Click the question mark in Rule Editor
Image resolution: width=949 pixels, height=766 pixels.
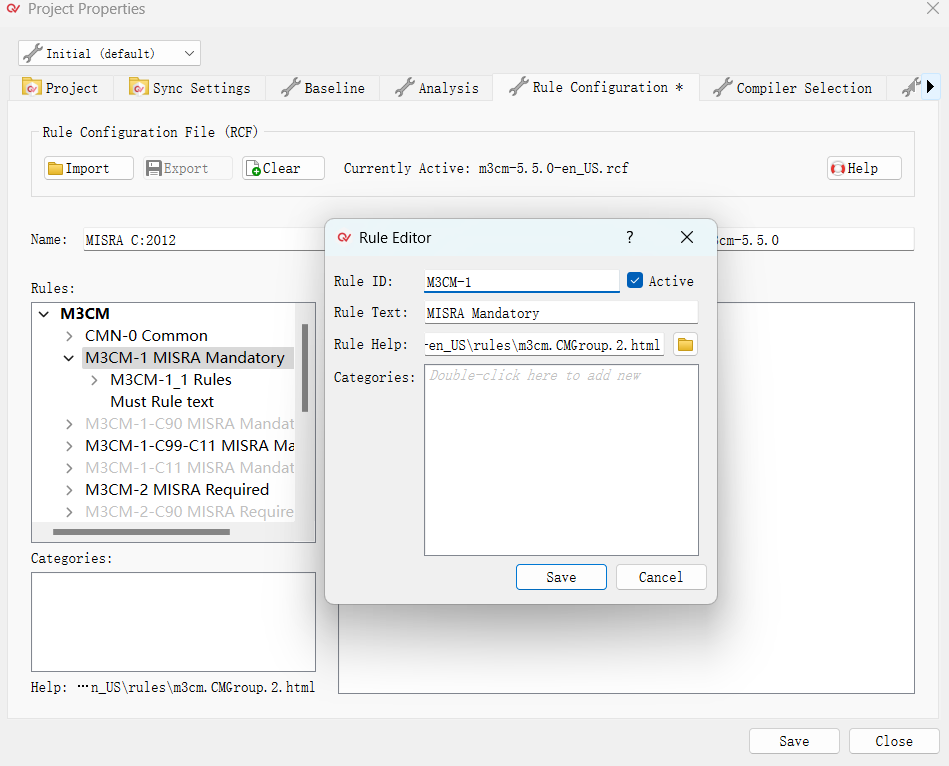pos(629,237)
